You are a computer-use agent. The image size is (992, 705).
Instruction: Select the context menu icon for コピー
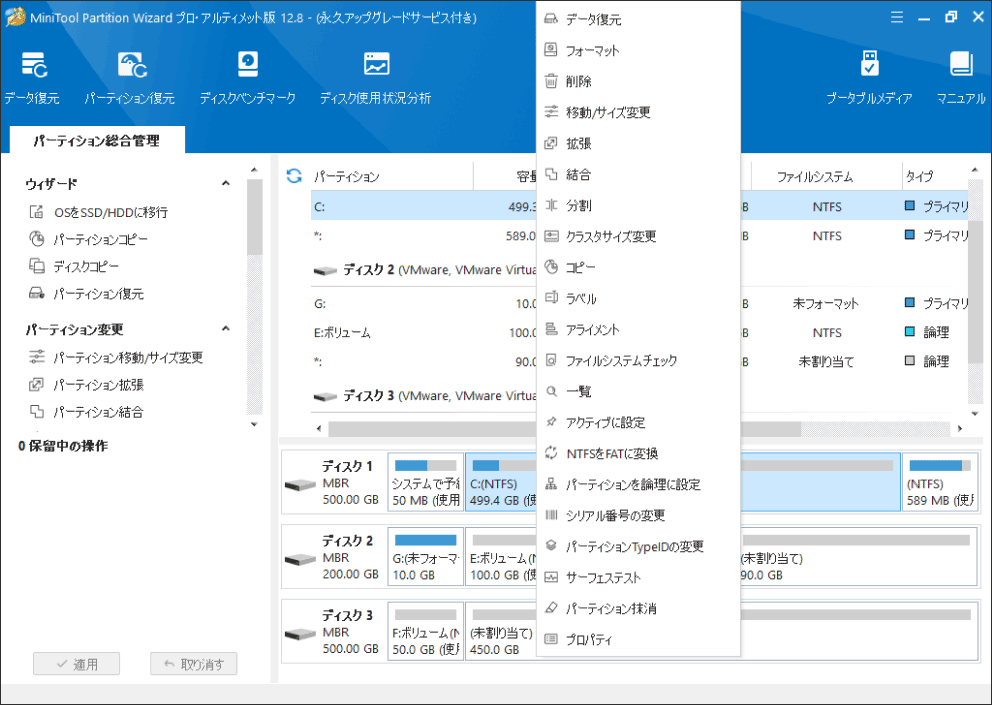(x=552, y=267)
